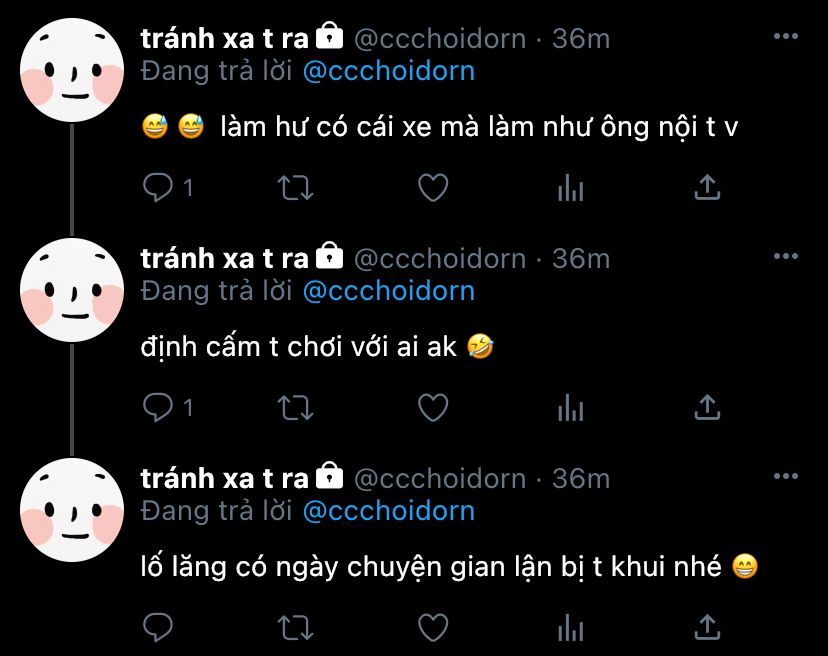Open the profile avatar of the second tweet
This screenshot has height=656, width=828.
pos(72,290)
